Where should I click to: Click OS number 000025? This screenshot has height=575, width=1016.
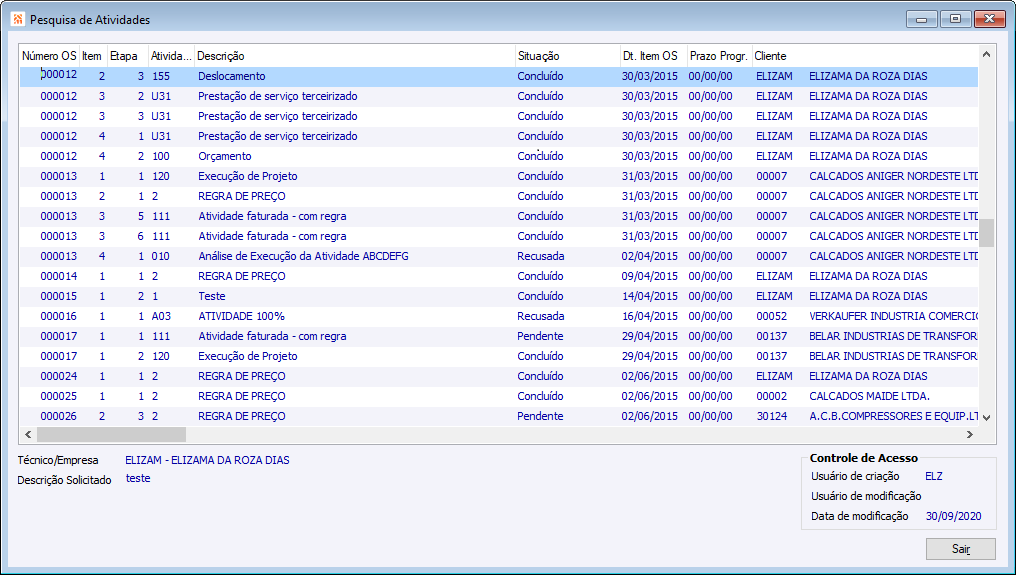58,396
